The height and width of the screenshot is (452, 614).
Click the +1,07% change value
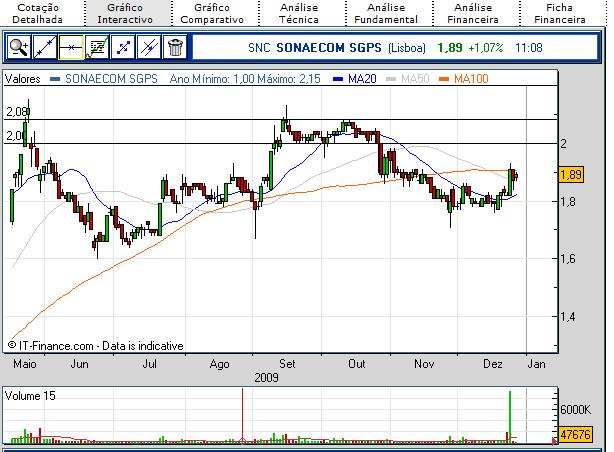tap(486, 48)
